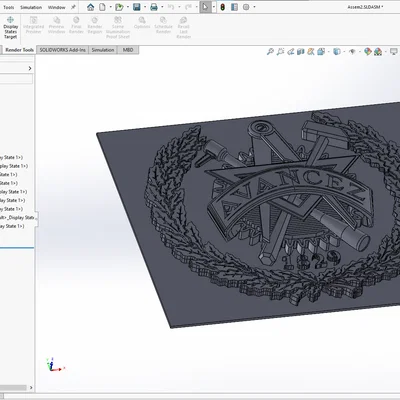Image resolution: width=400 pixels, height=400 pixels.
Task: Expand the Undo history dropdown arrow
Action: pos(179,7)
